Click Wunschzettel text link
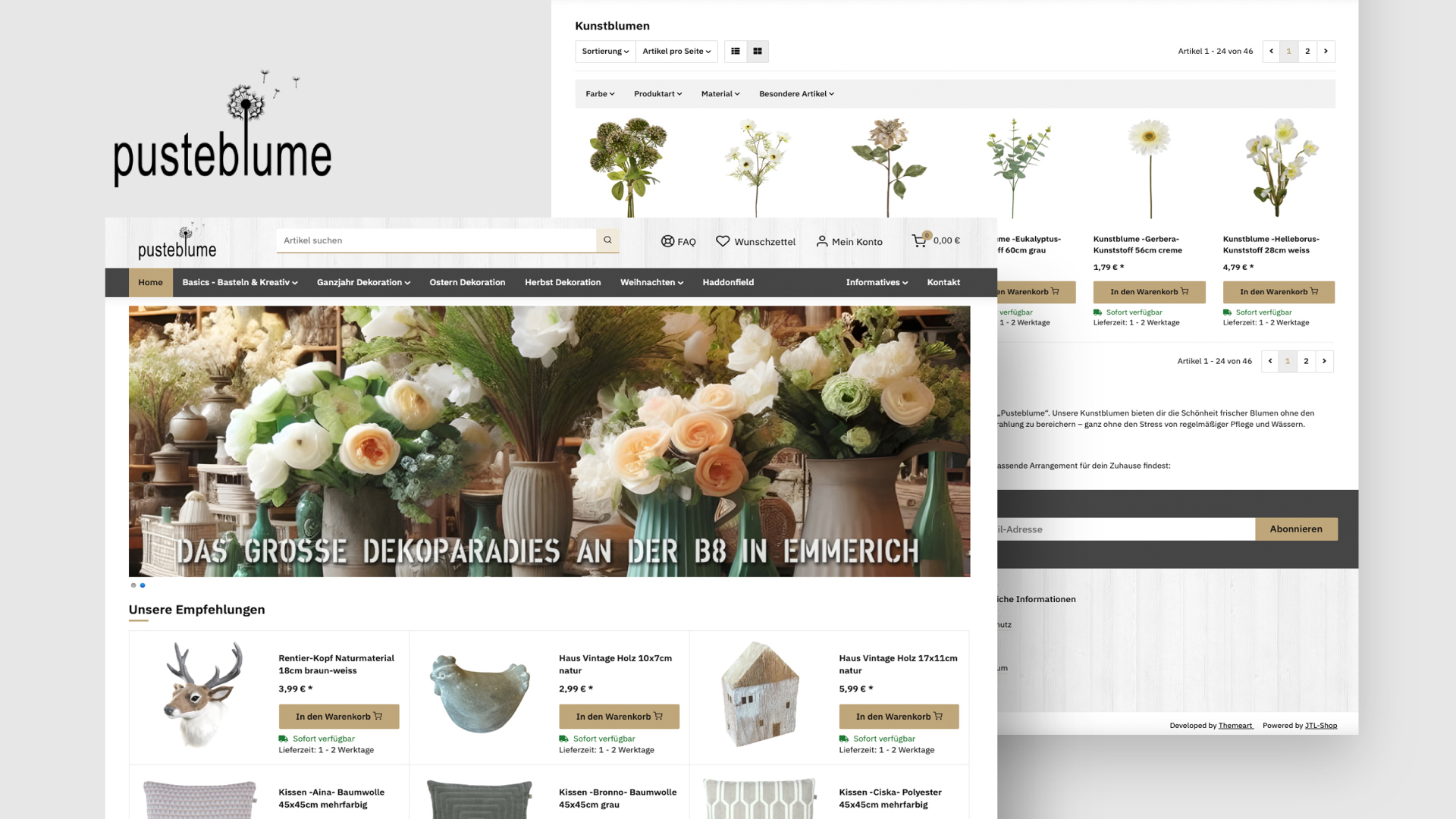Viewport: 1456px width, 819px height. [764, 242]
